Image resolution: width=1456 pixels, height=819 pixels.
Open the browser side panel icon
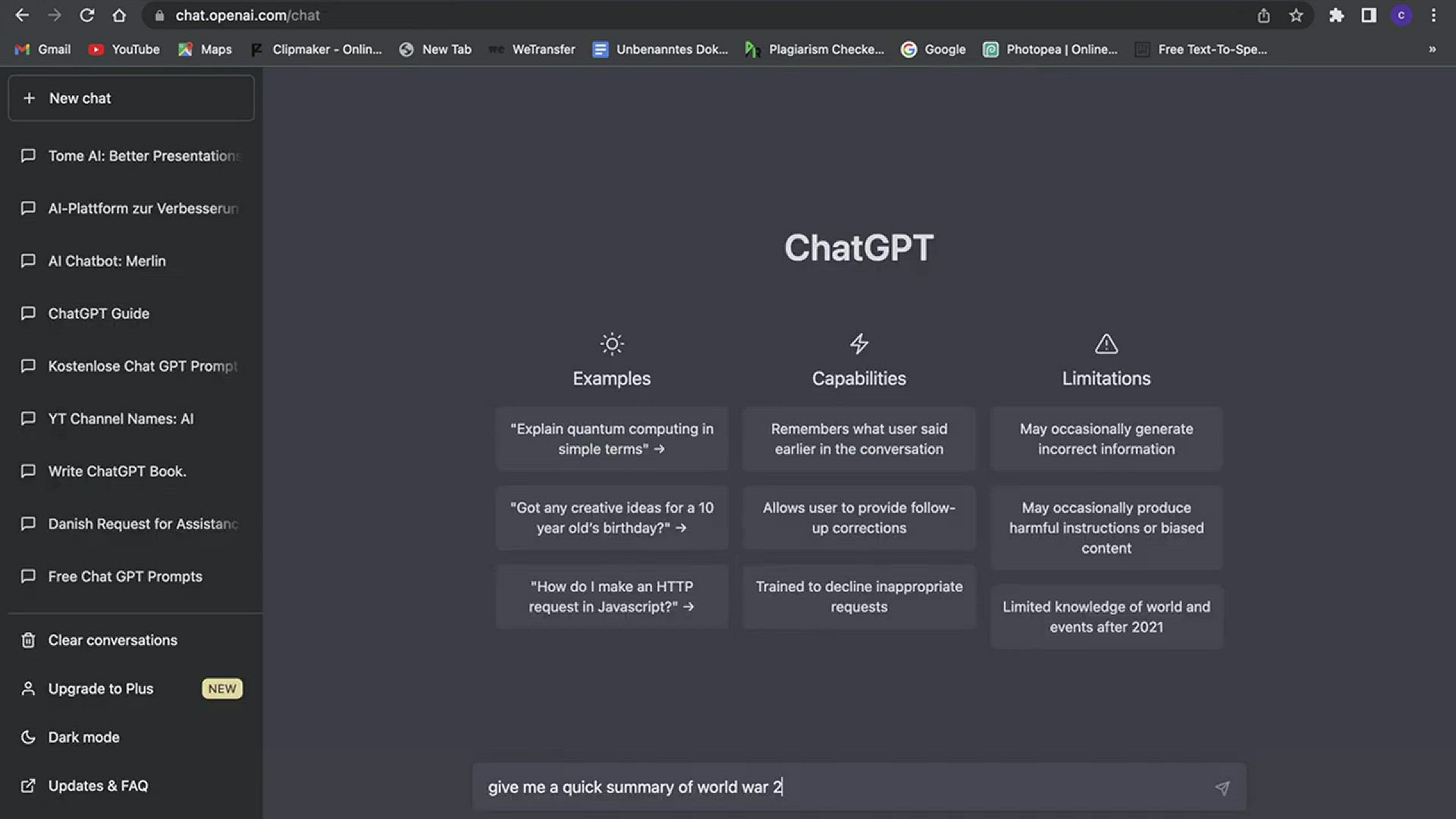point(1369,15)
